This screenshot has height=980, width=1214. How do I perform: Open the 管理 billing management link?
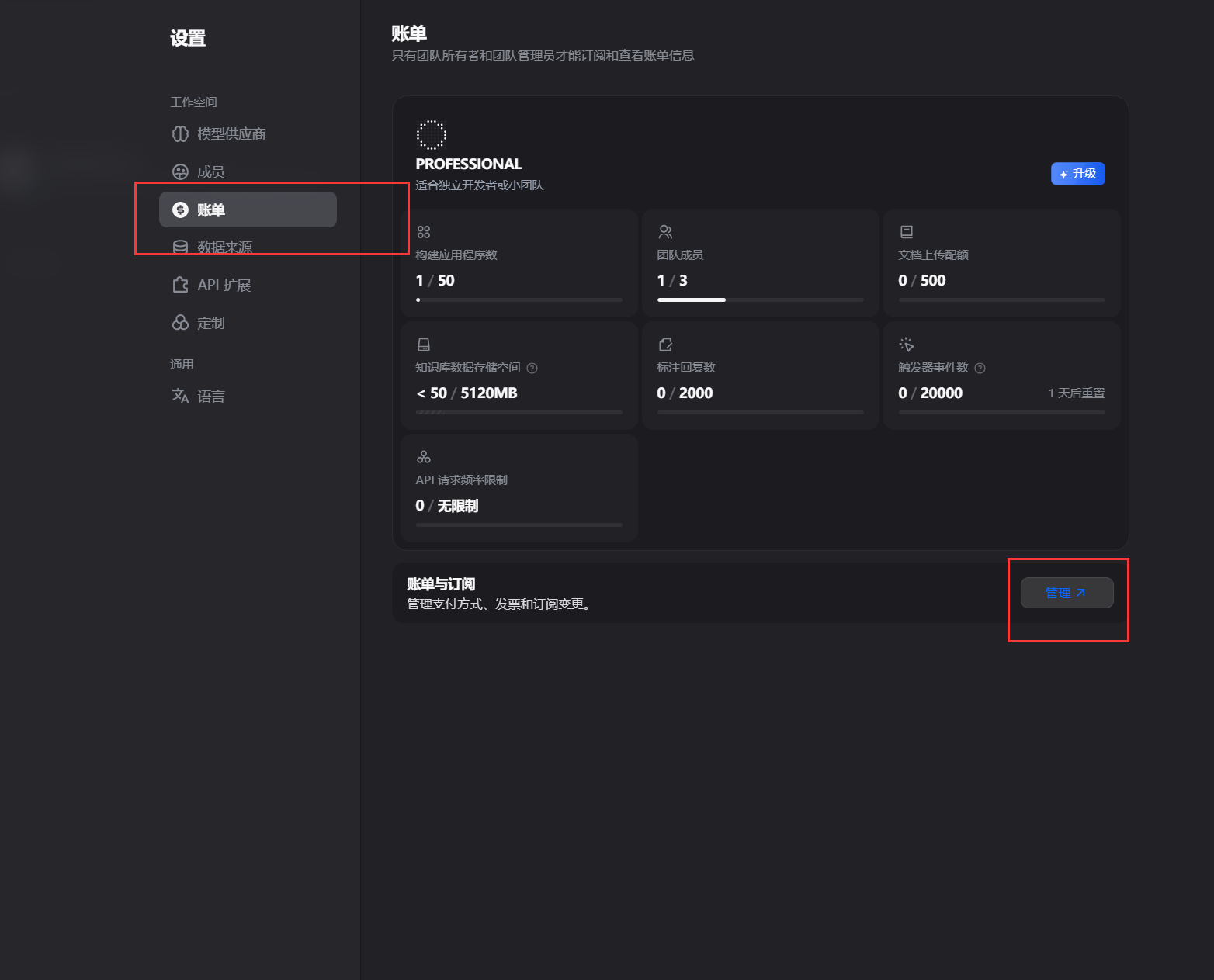click(1067, 593)
